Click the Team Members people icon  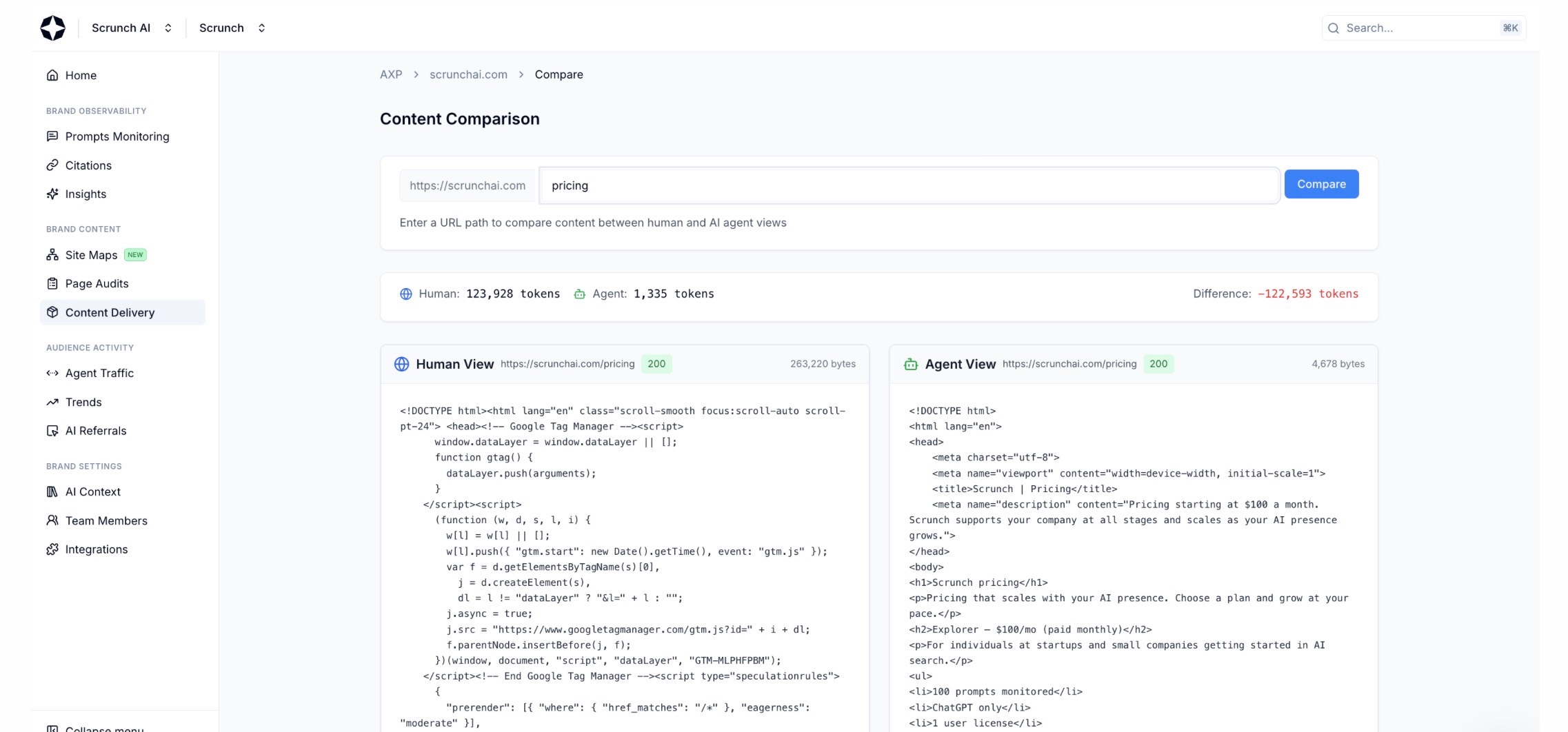(52, 520)
